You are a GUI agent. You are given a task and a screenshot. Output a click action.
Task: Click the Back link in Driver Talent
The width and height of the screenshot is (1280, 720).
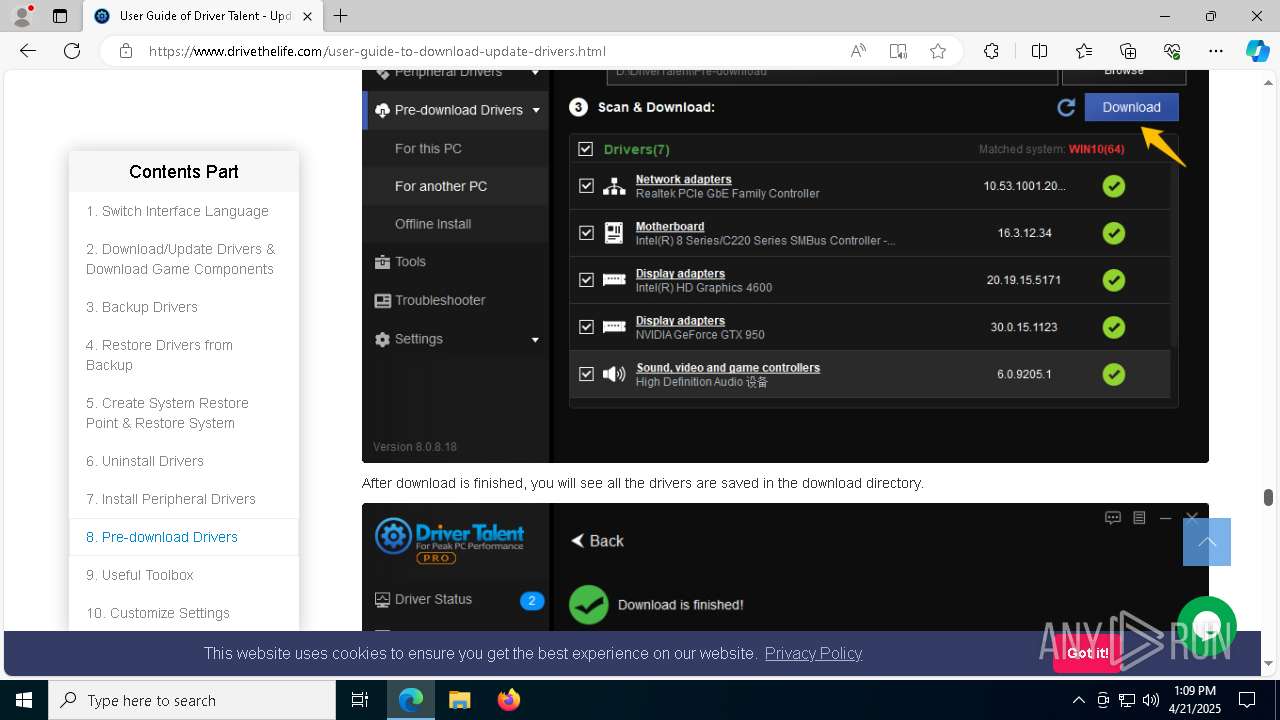pyautogui.click(x=597, y=541)
